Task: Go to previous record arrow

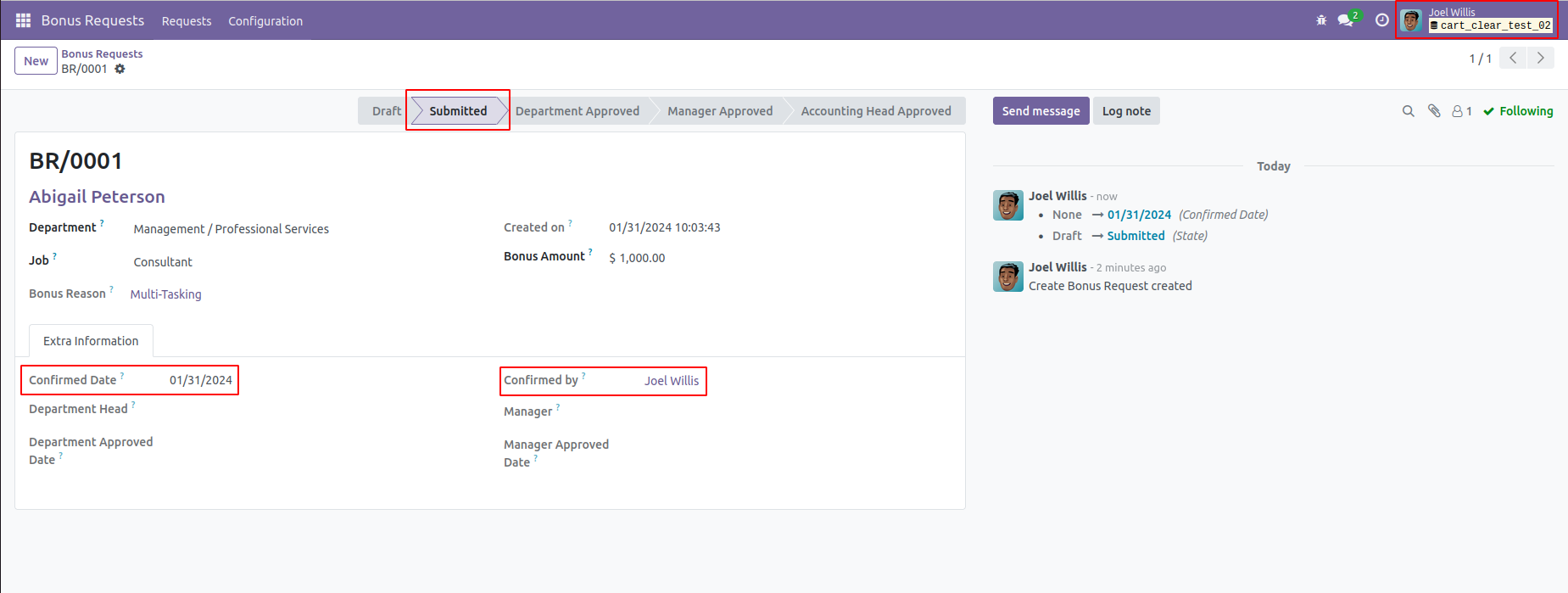Action: [x=1513, y=58]
